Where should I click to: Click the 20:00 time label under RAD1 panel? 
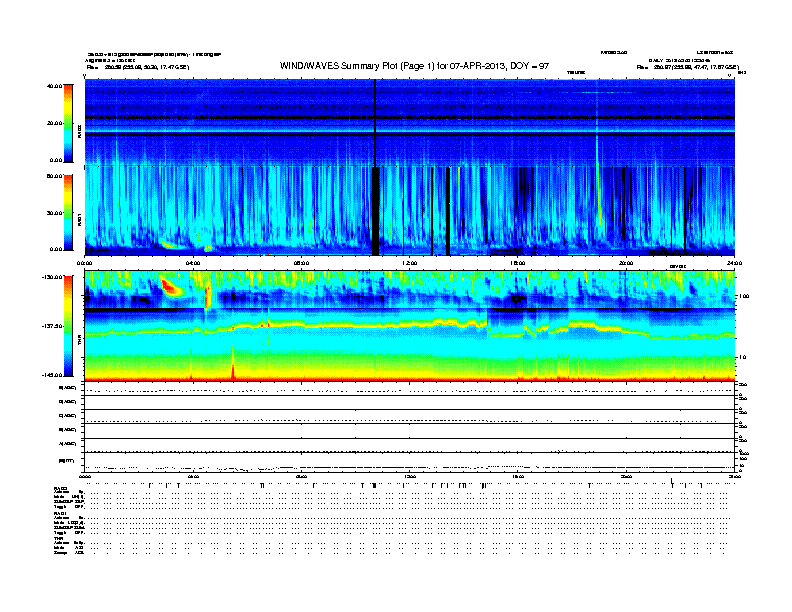point(626,263)
